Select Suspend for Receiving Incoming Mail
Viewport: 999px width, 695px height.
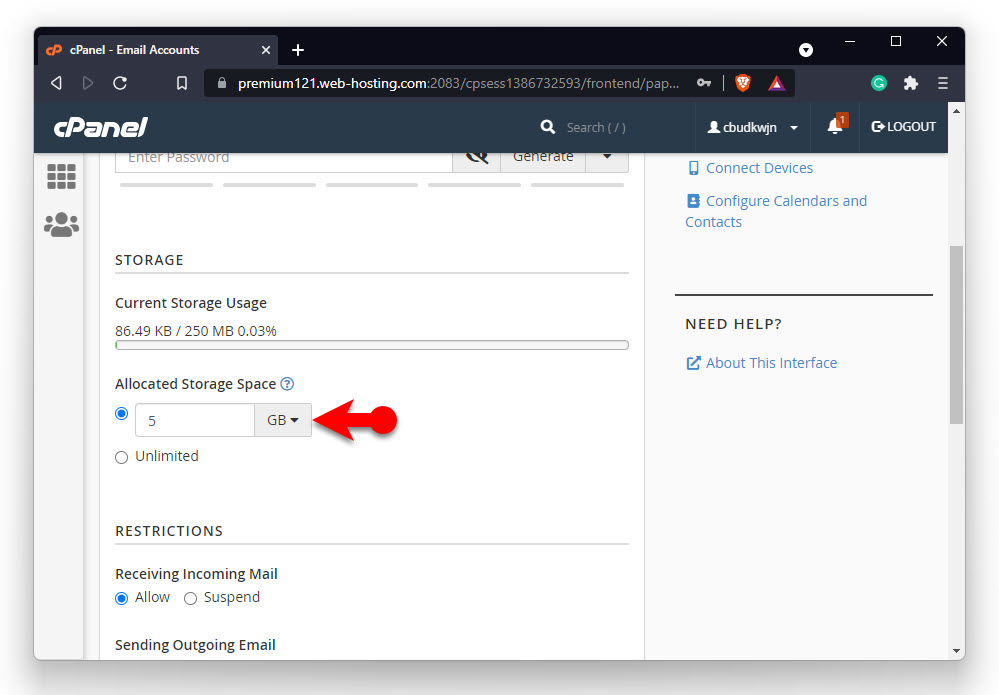coord(190,598)
